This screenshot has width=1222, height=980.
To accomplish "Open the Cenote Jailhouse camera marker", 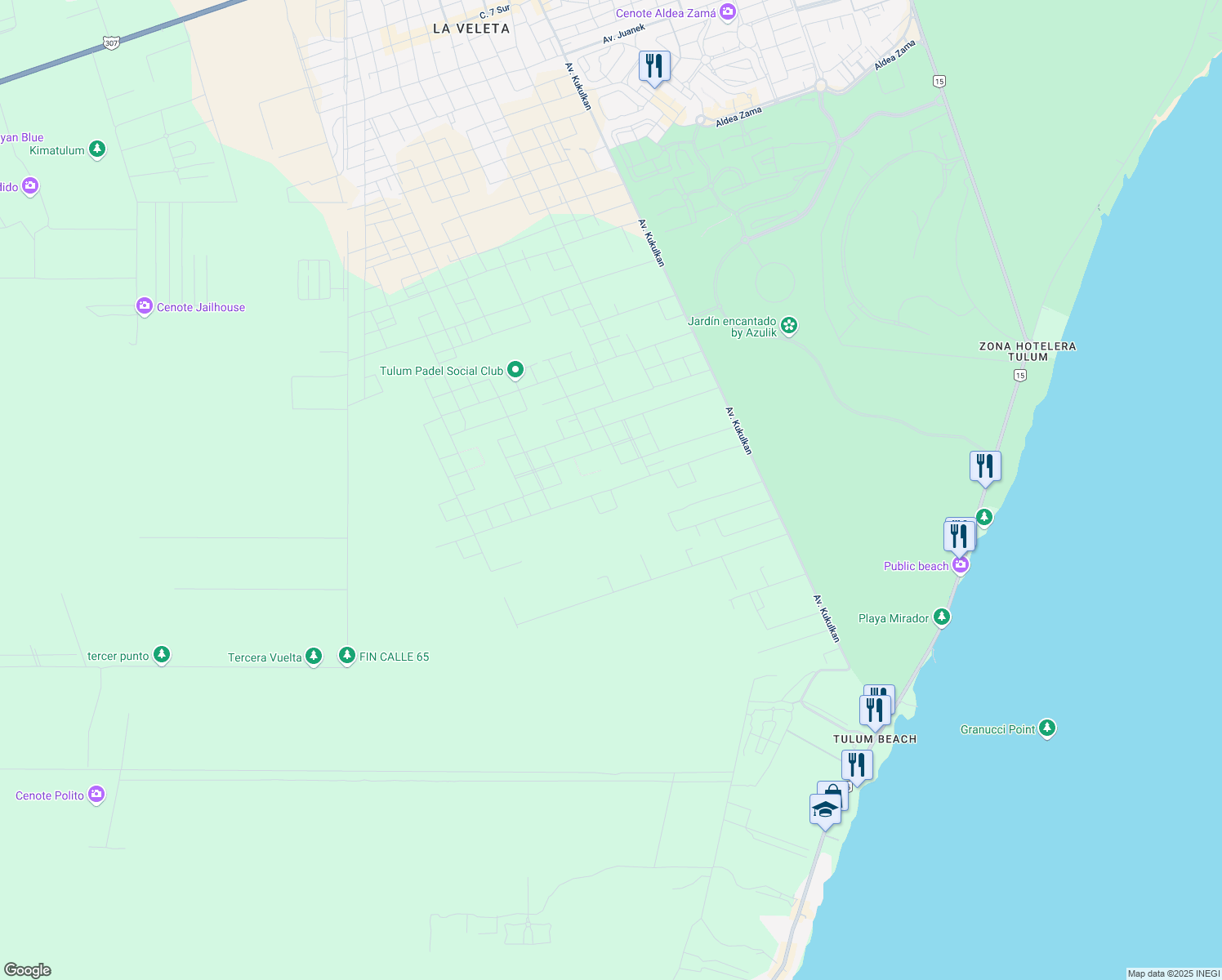I will 145,307.
